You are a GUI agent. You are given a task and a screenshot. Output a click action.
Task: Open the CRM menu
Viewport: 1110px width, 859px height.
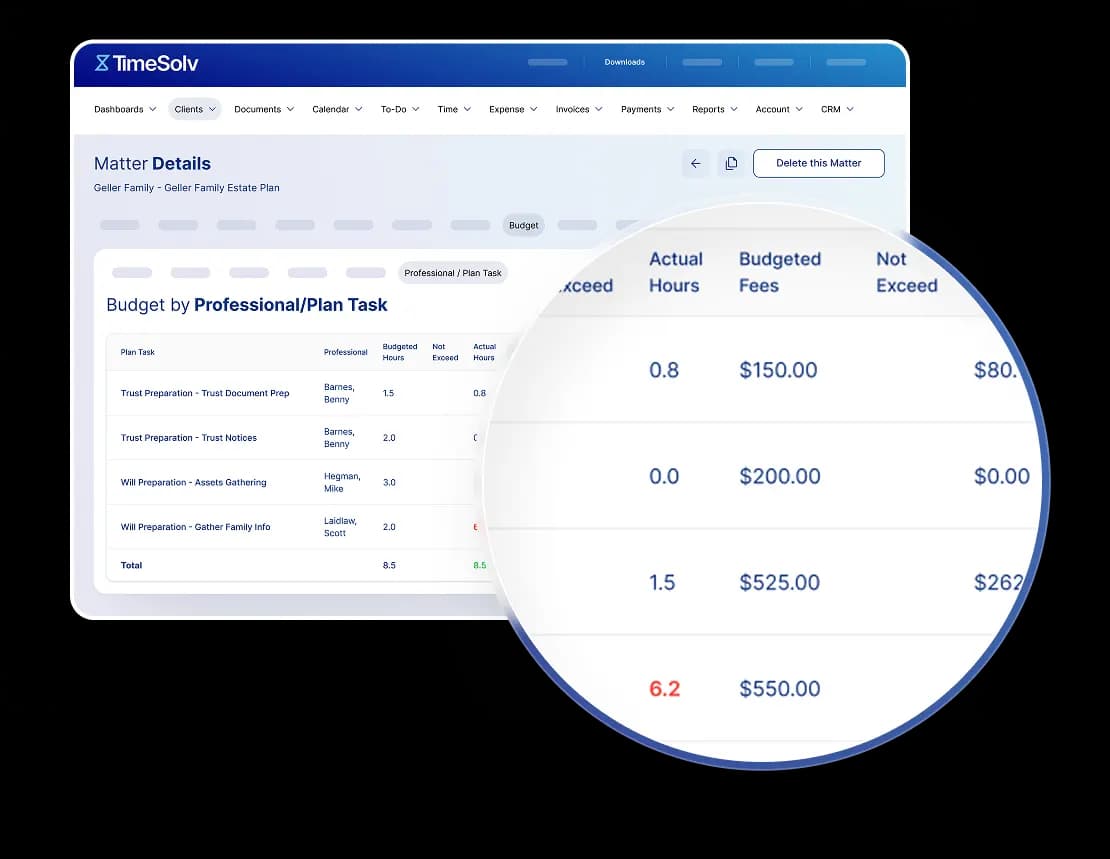(x=837, y=109)
